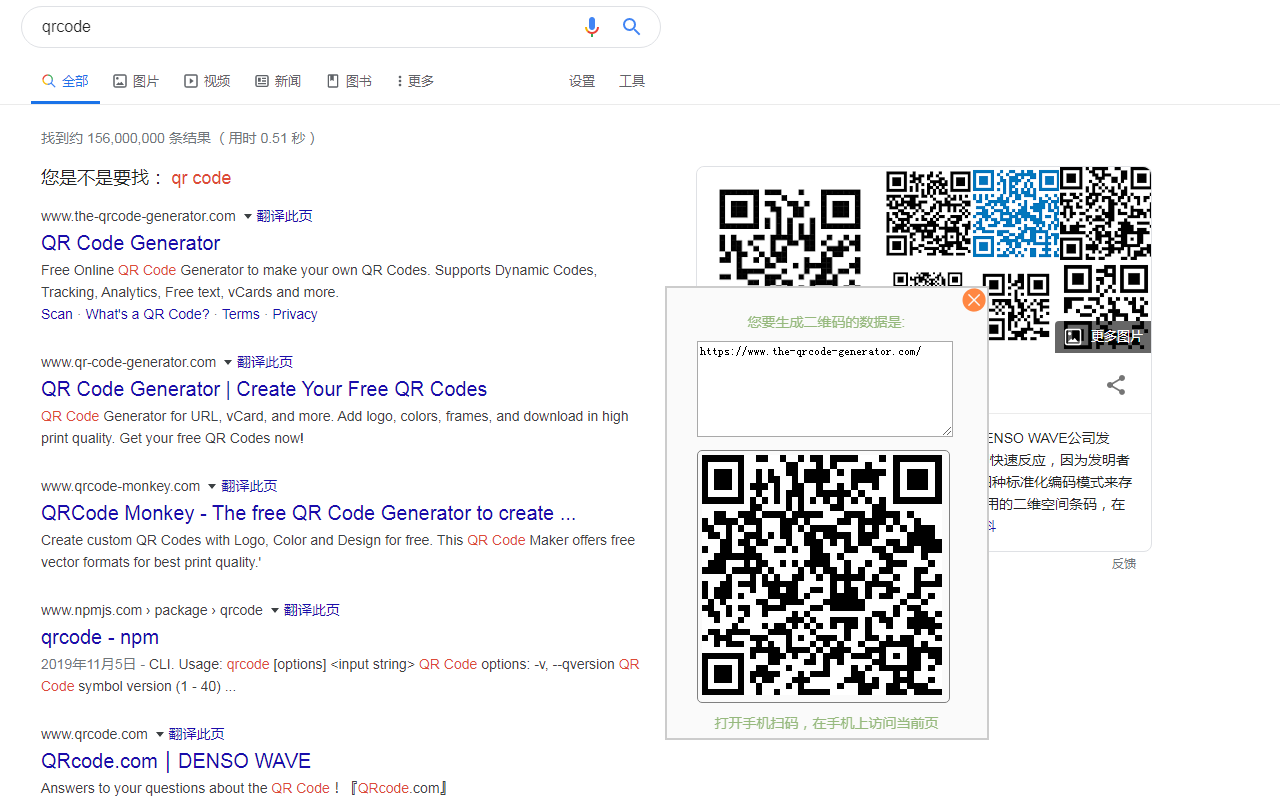Switch to the 图书 books tab
The image size is (1280, 800).
coord(349,81)
